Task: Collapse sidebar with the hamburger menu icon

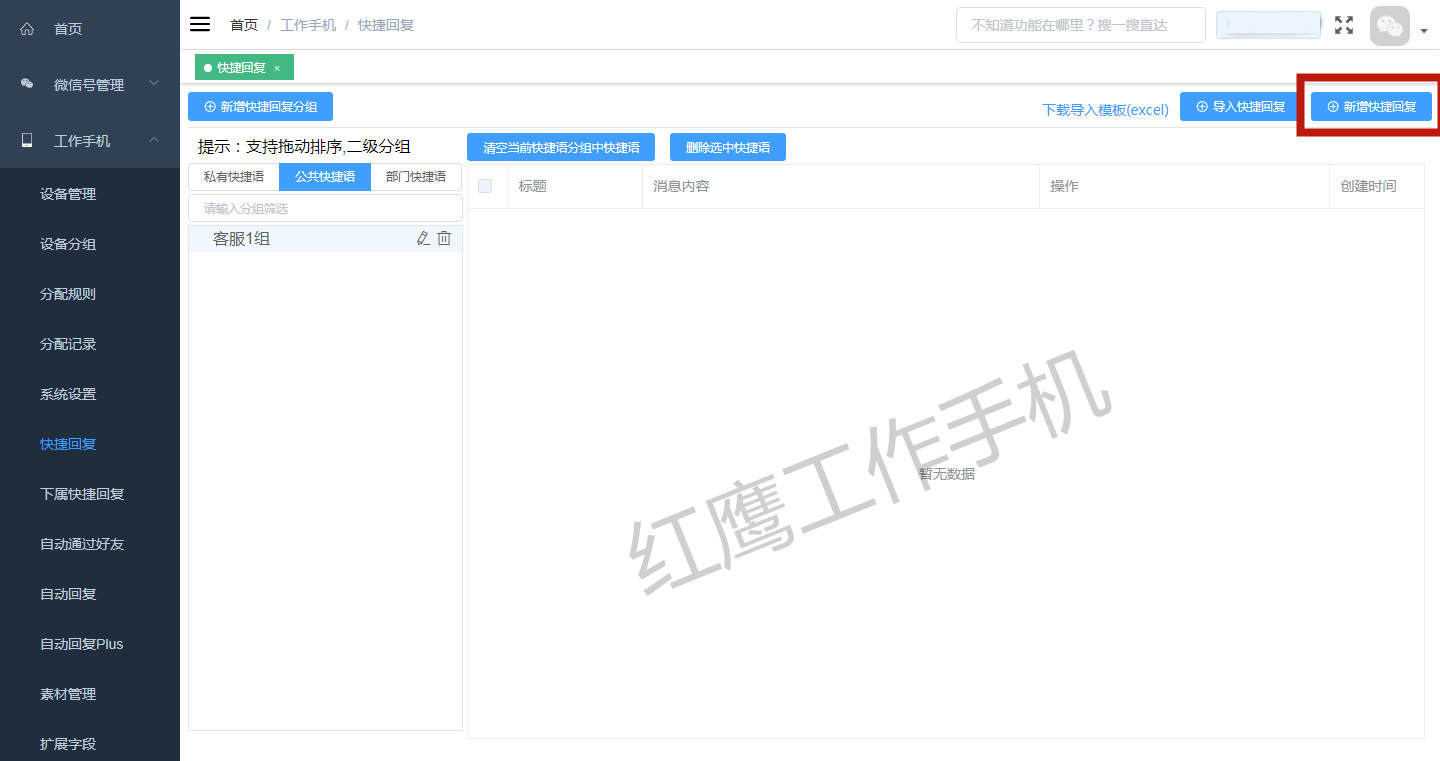Action: pos(200,24)
